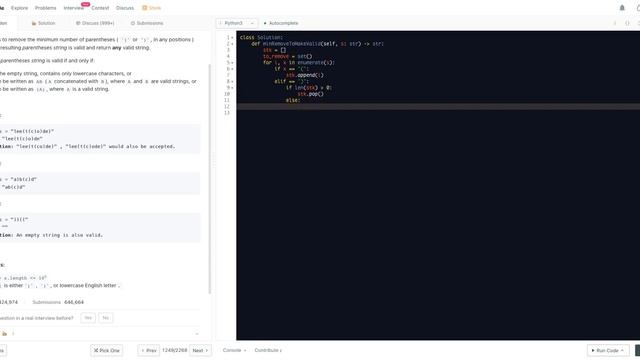
Task: Go to the Prev problem
Action: click(149, 350)
